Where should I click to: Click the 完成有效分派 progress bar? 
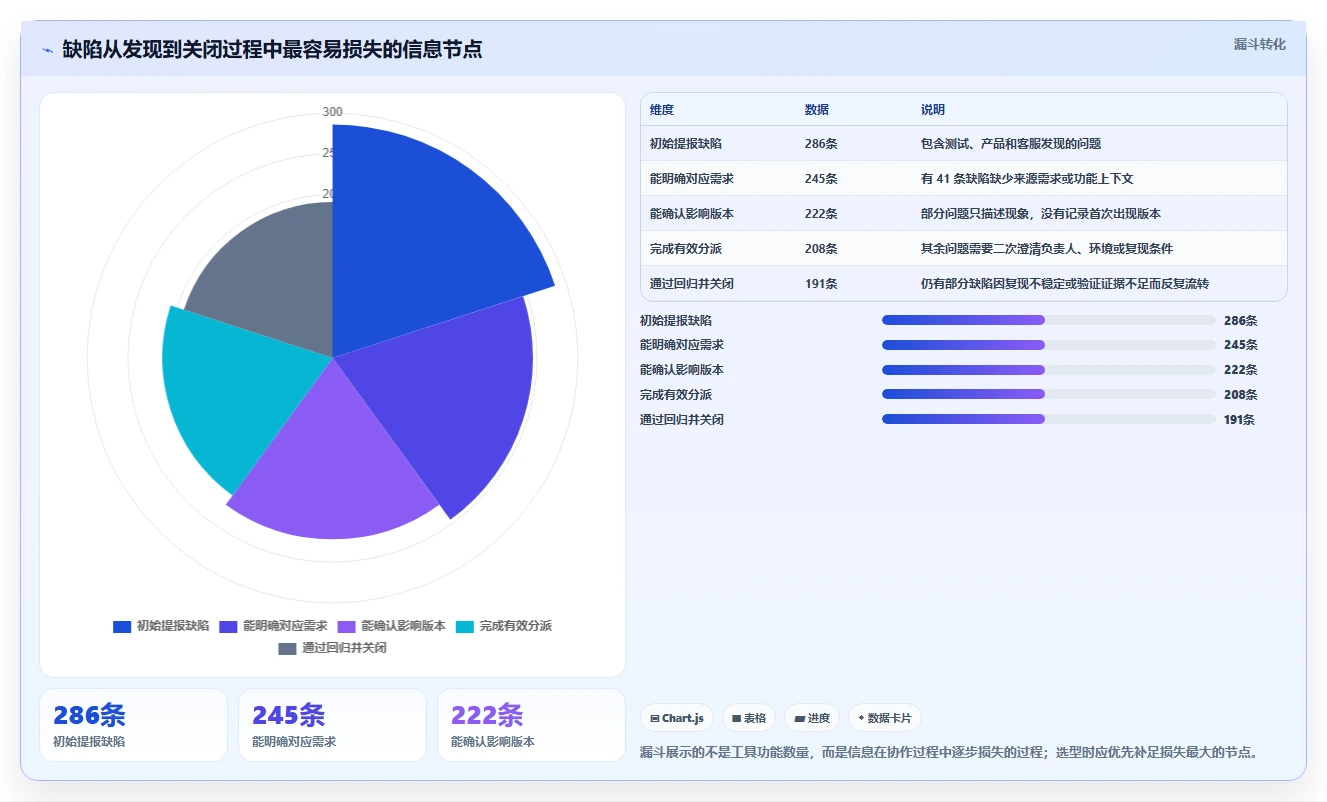pyautogui.click(x=1049, y=394)
